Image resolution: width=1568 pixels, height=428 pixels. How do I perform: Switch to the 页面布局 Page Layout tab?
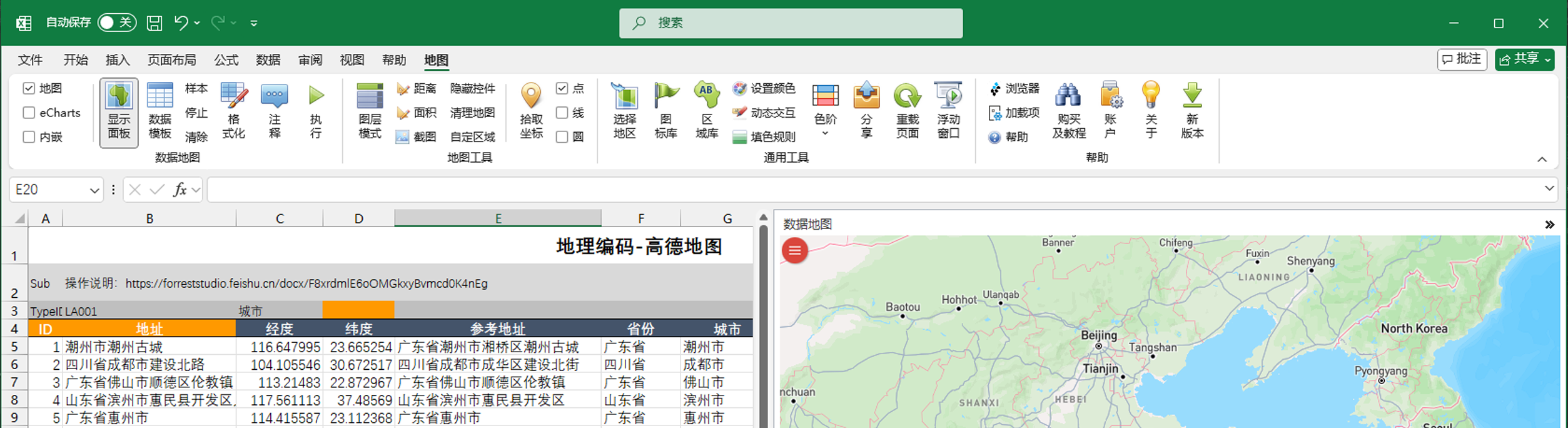click(171, 60)
